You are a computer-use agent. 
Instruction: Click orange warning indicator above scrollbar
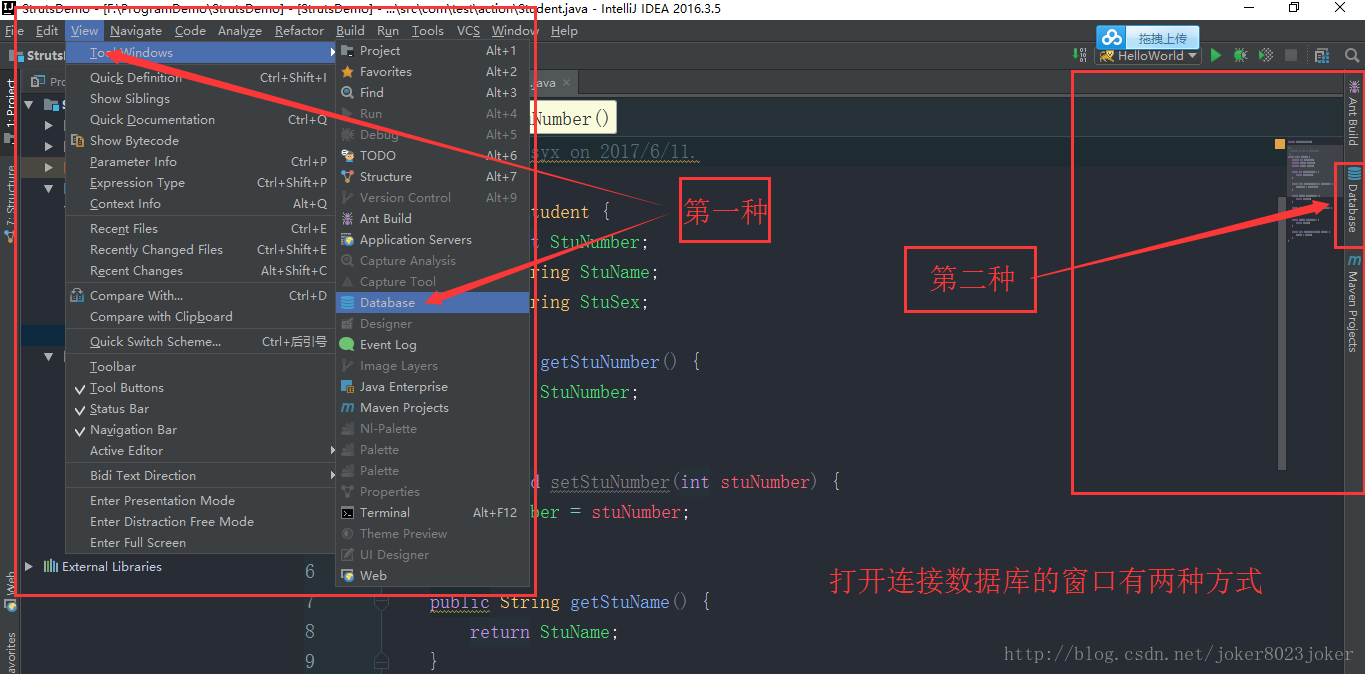pyautogui.click(x=1280, y=144)
